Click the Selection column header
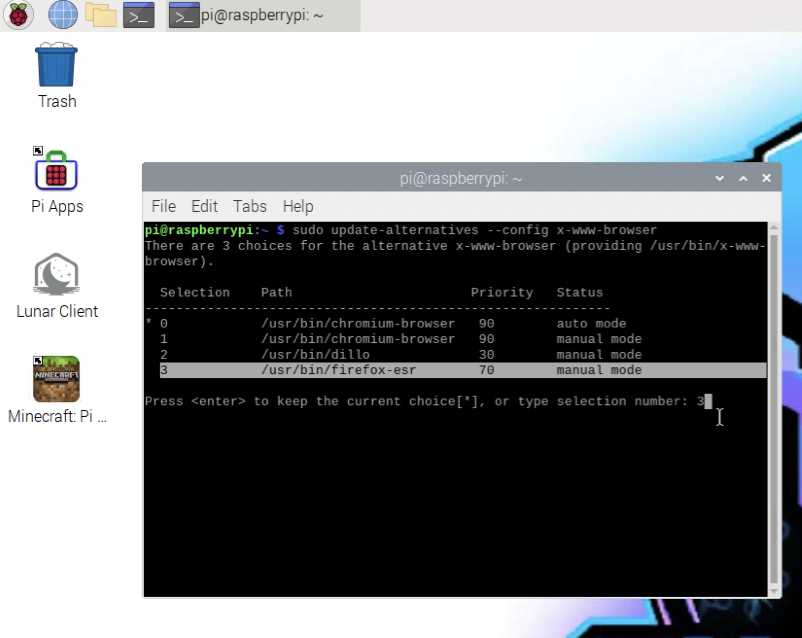Screen dimensions: 802x638 coord(195,293)
